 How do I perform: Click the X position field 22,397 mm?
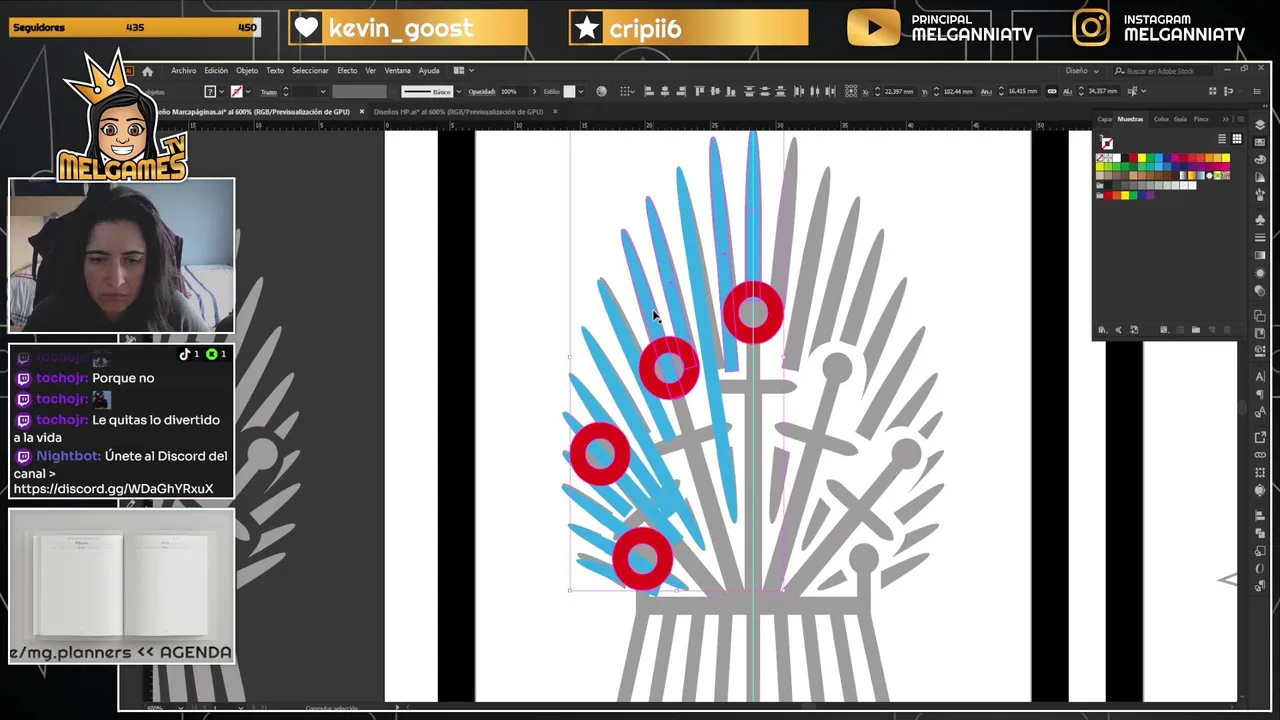(900, 91)
